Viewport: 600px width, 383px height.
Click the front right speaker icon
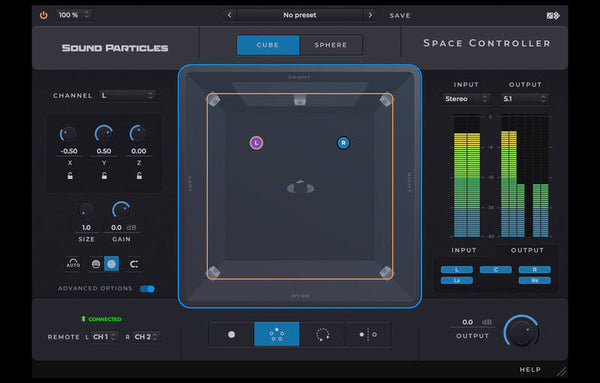[386, 100]
